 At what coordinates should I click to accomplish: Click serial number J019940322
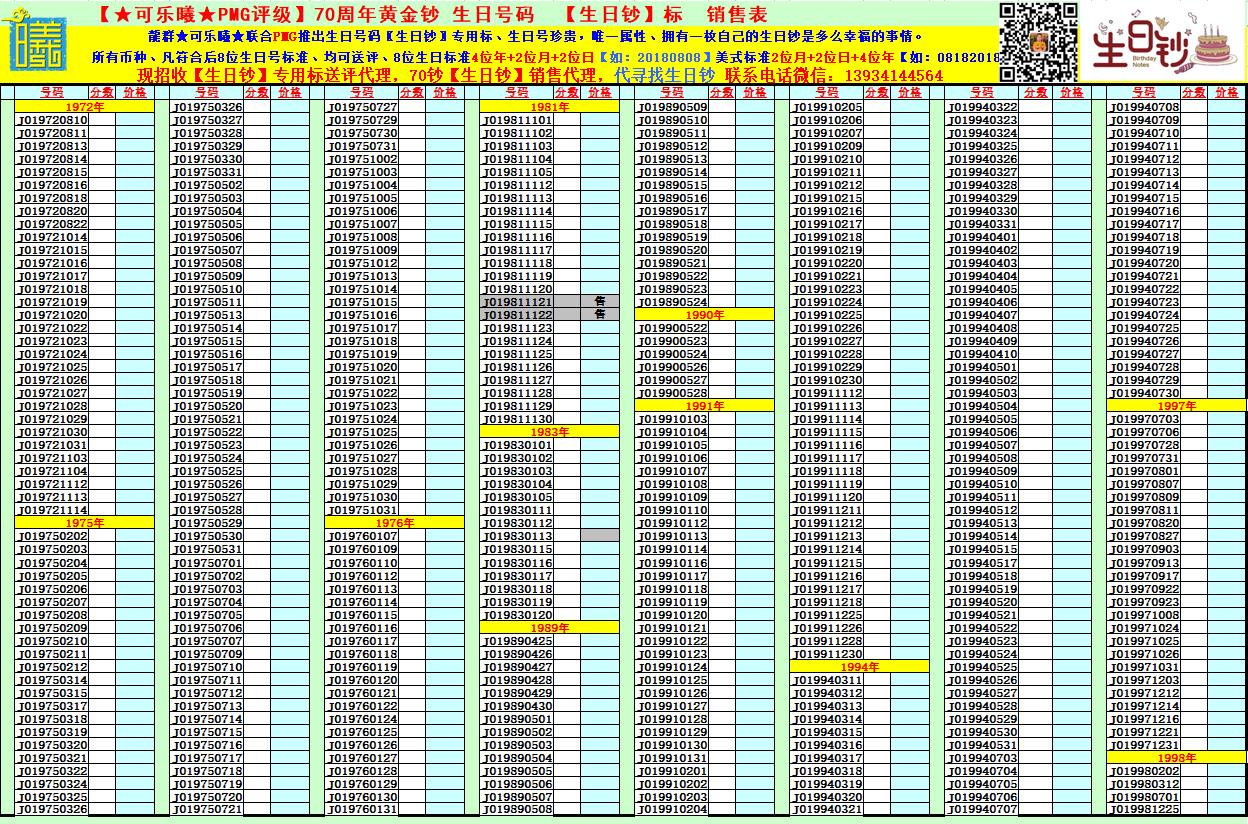pos(983,107)
